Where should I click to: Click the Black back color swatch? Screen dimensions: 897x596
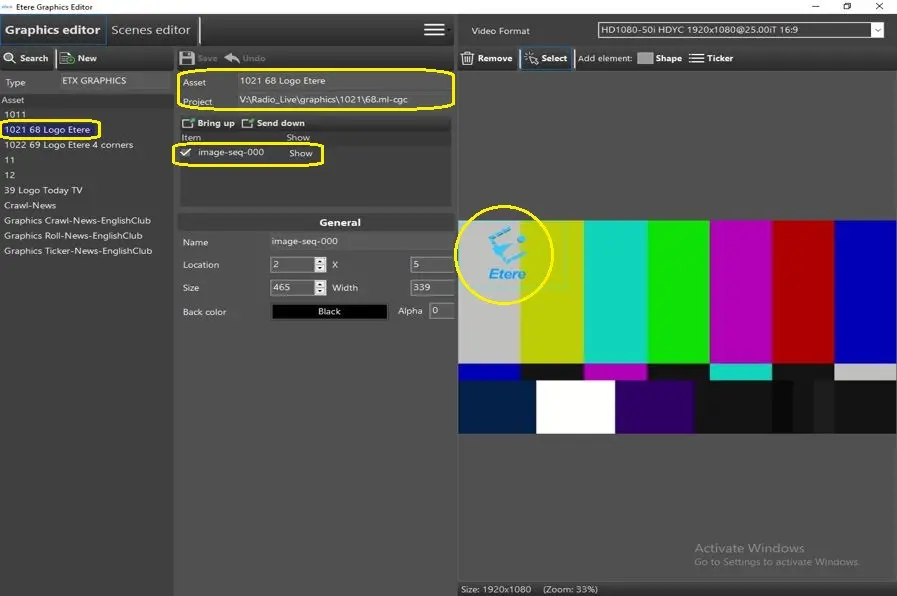(329, 312)
